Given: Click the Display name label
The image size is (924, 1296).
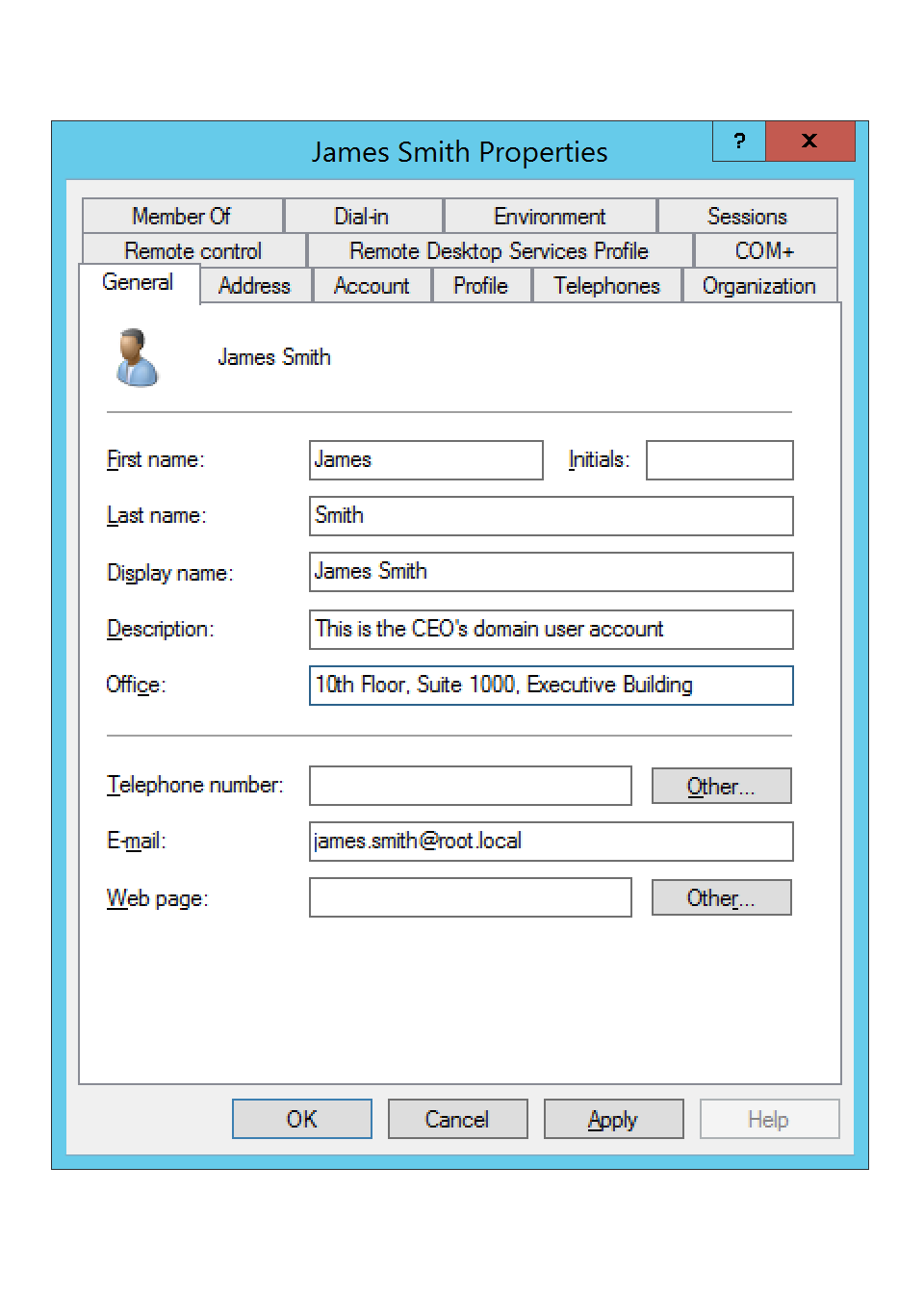Looking at the screenshot, I should pyautogui.click(x=170, y=573).
